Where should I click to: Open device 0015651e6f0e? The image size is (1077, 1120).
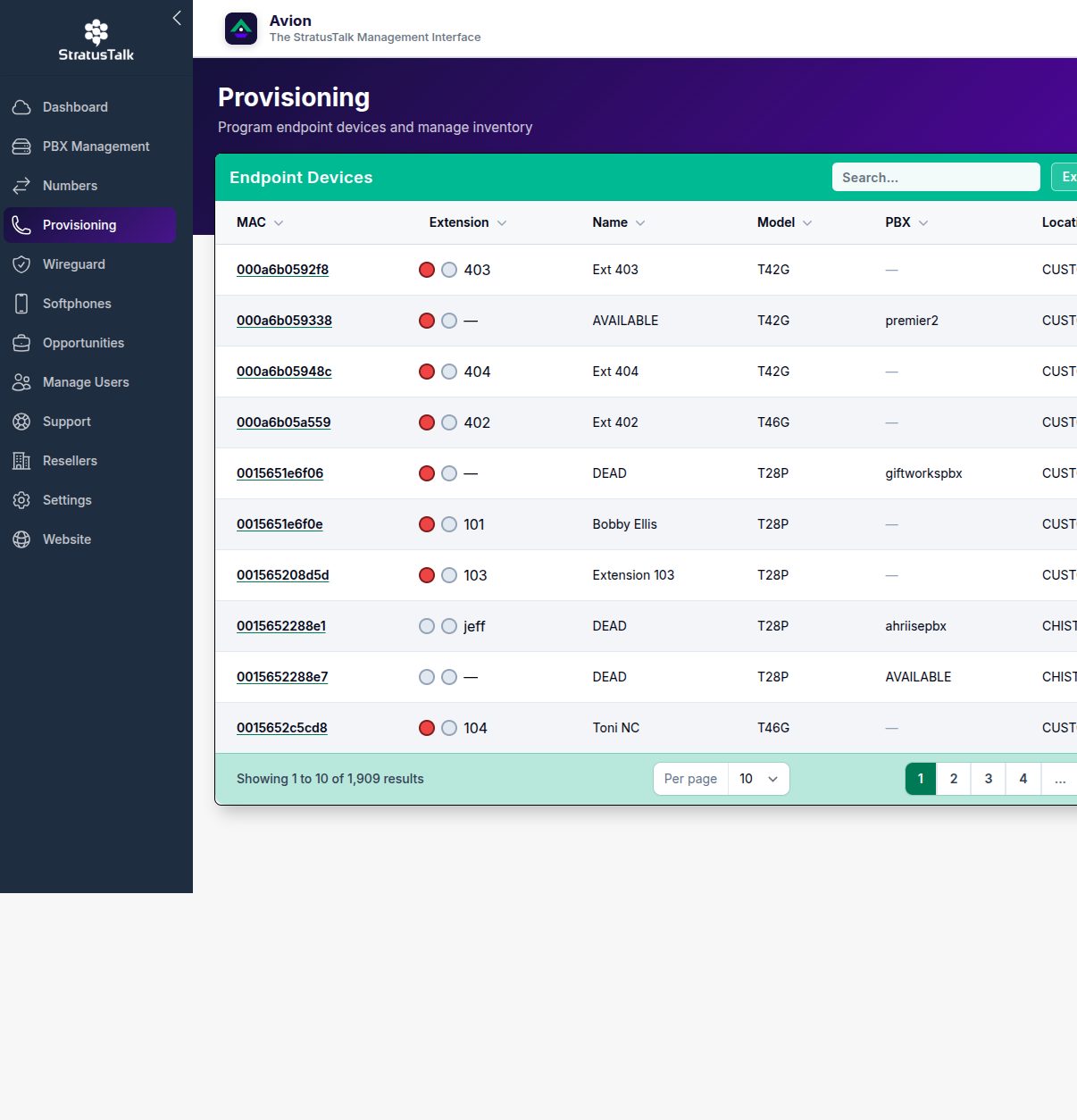(x=280, y=524)
